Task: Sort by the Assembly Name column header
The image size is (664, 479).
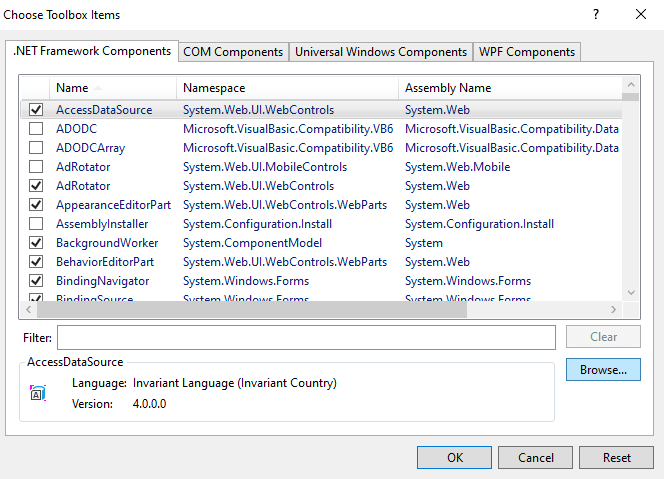Action: click(x=510, y=88)
